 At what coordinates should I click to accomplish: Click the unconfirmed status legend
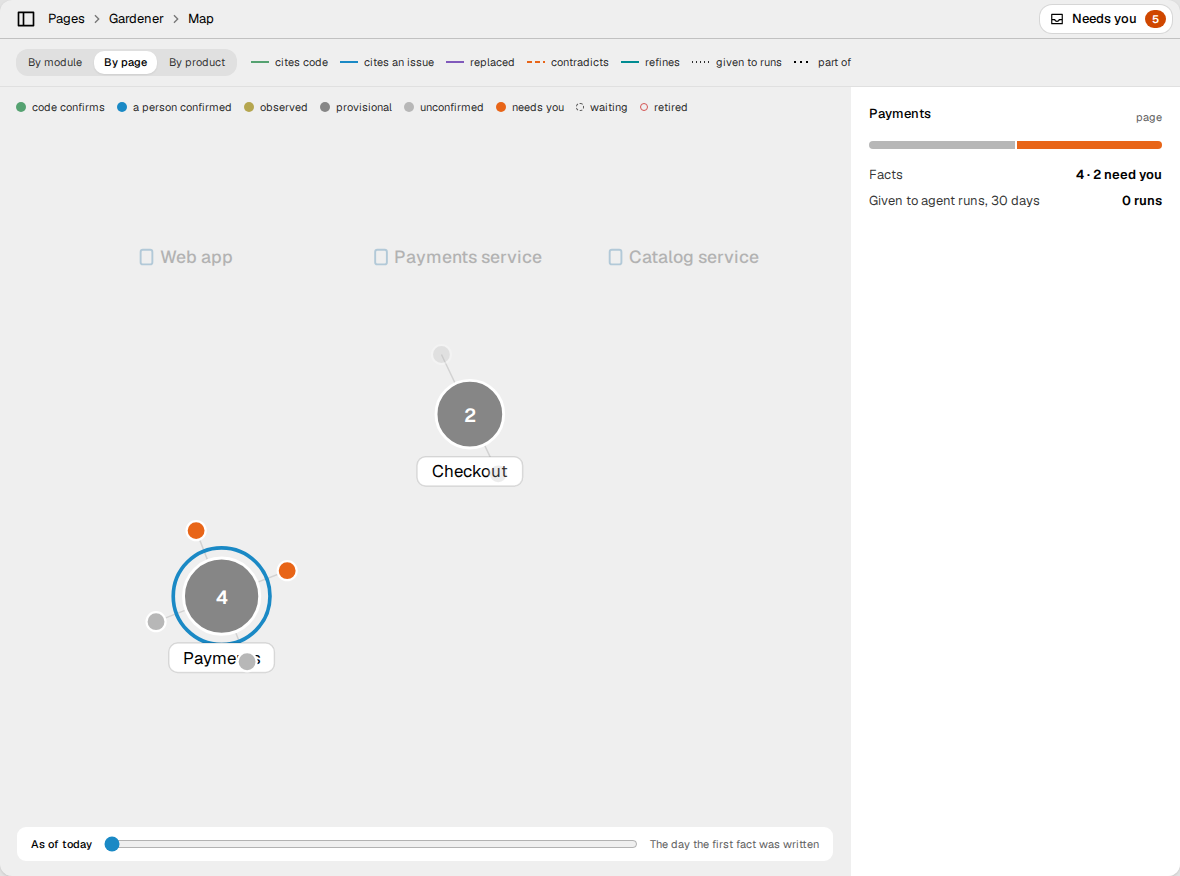pos(443,108)
